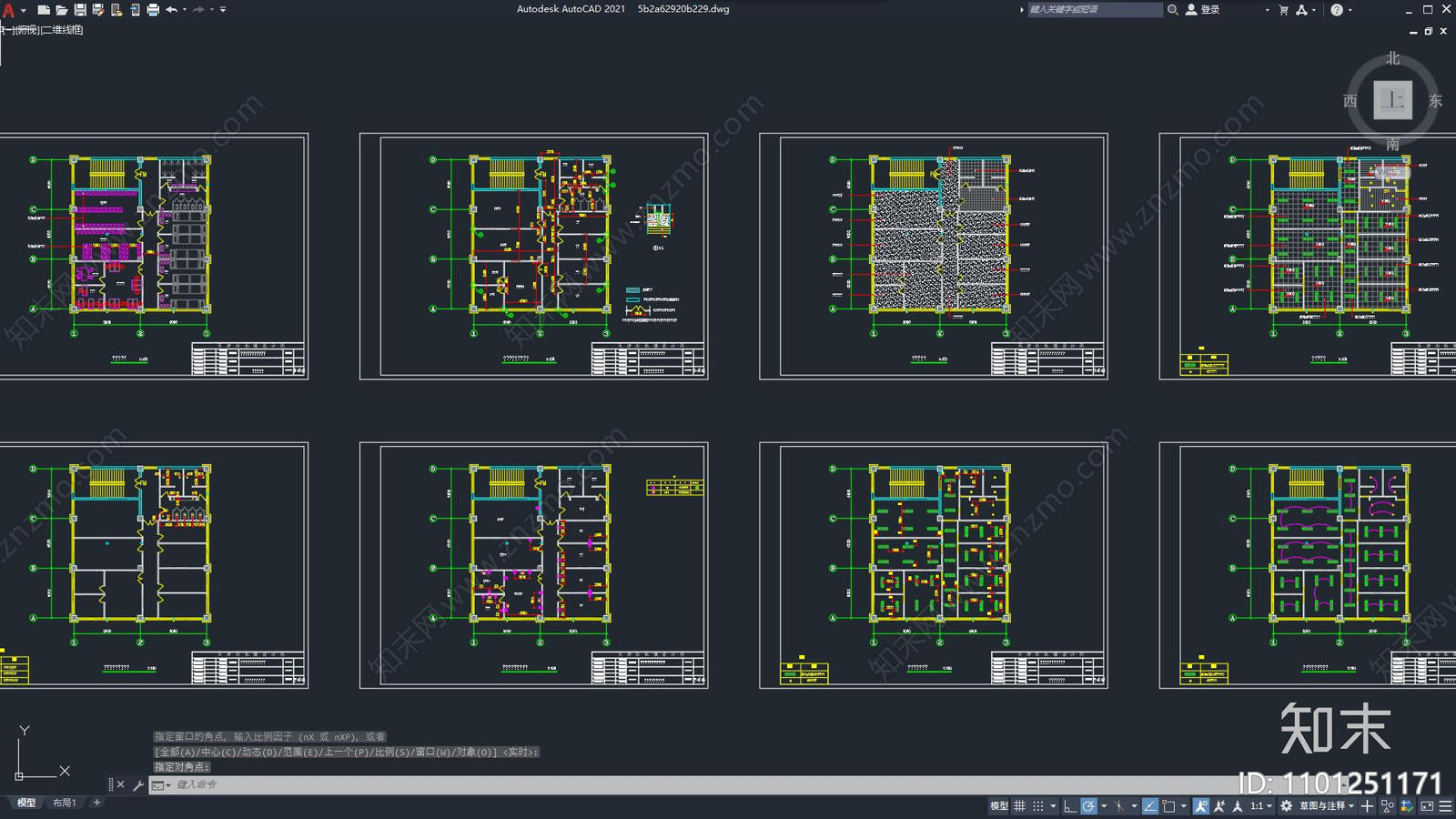
Task: Open the Customize Quick Access Toolbar dropdown
Action: coord(223,10)
